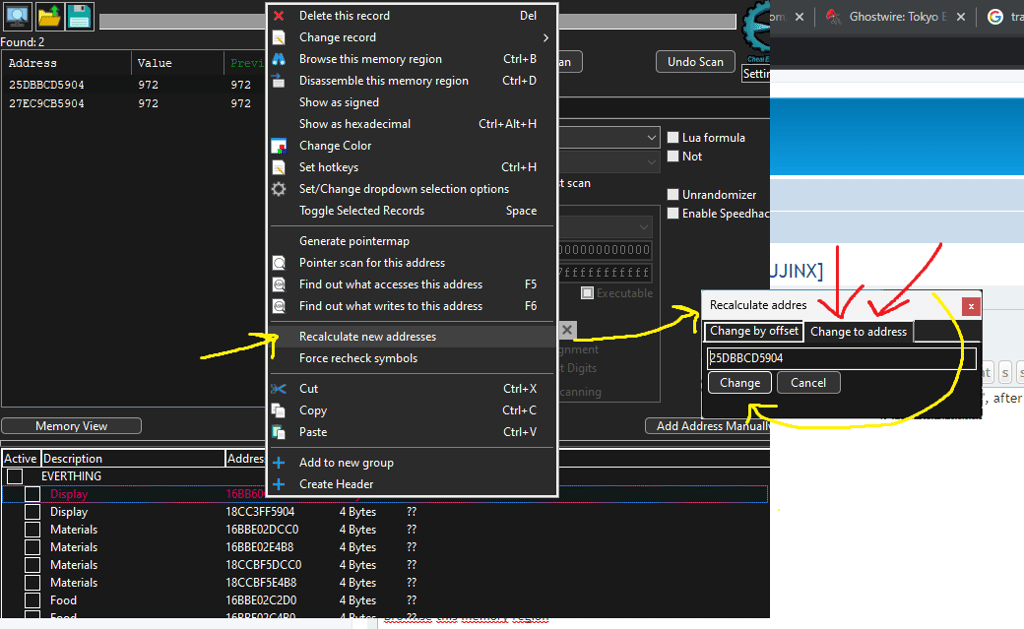Close the Recalculate address dialog
Image resolution: width=1024 pixels, height=629 pixels.
971,306
